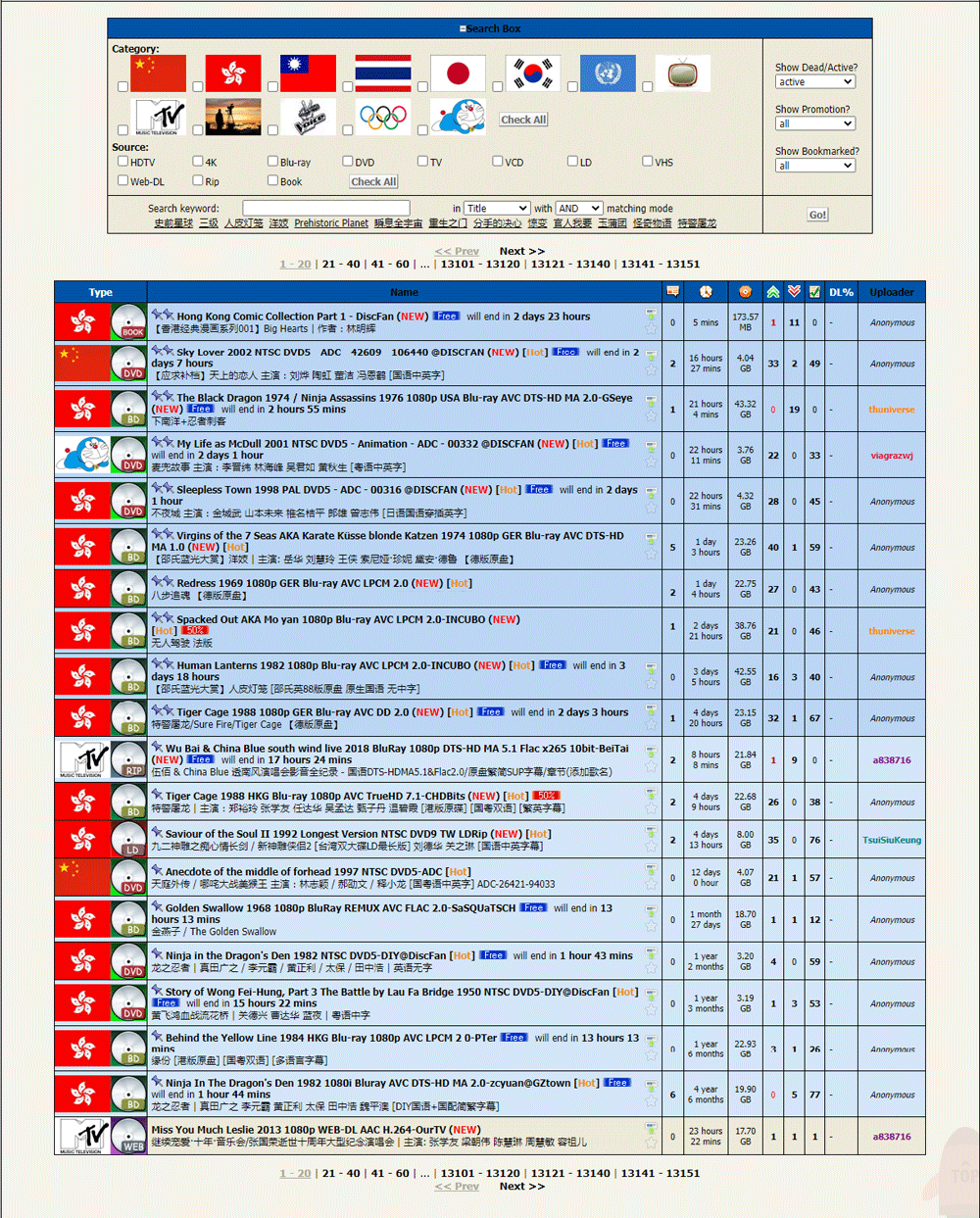Sort by the green up-arrows seeders icon
Viewport: 980px width, 1218px height.
click(773, 292)
